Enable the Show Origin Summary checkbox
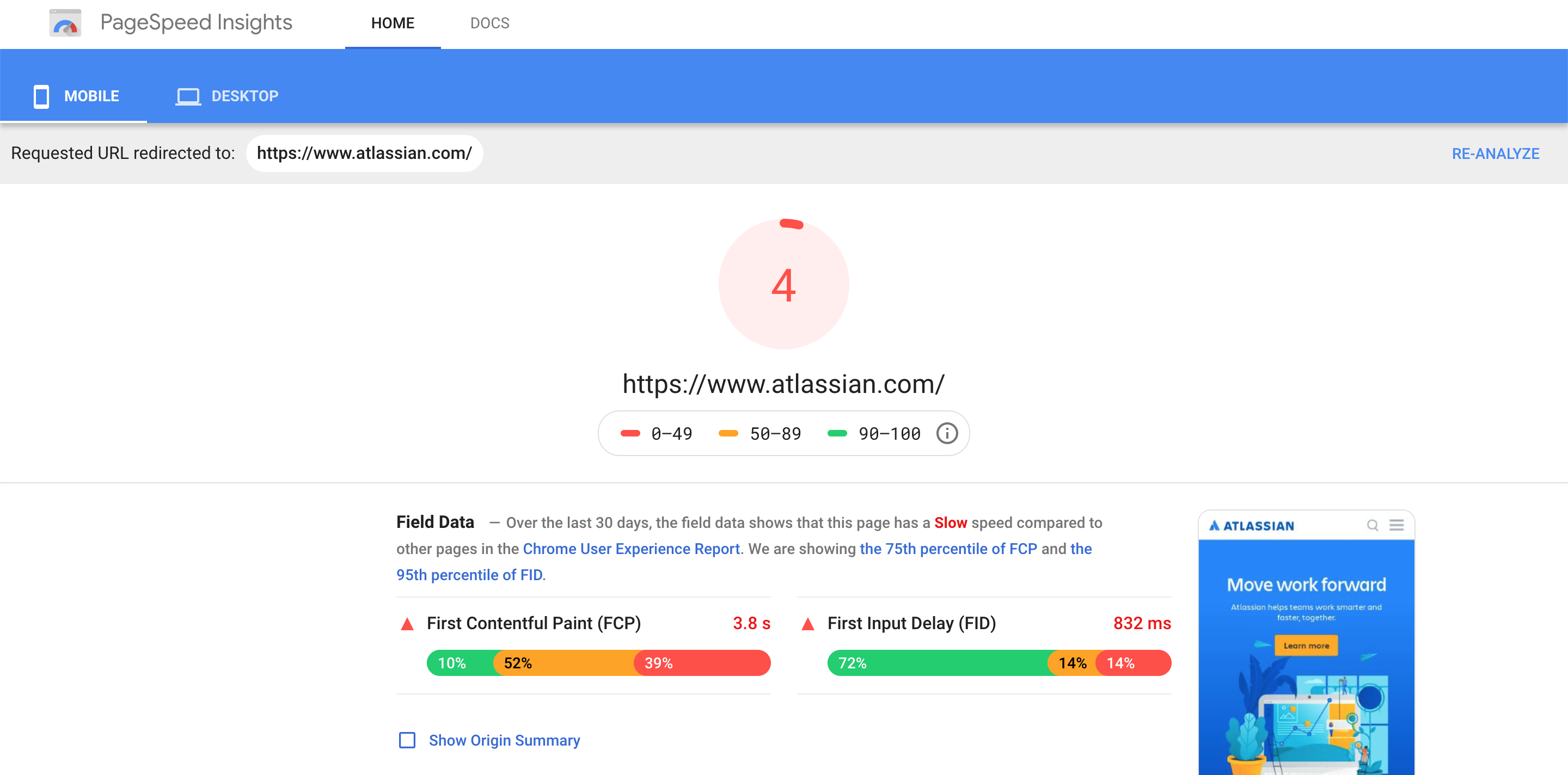 [407, 740]
